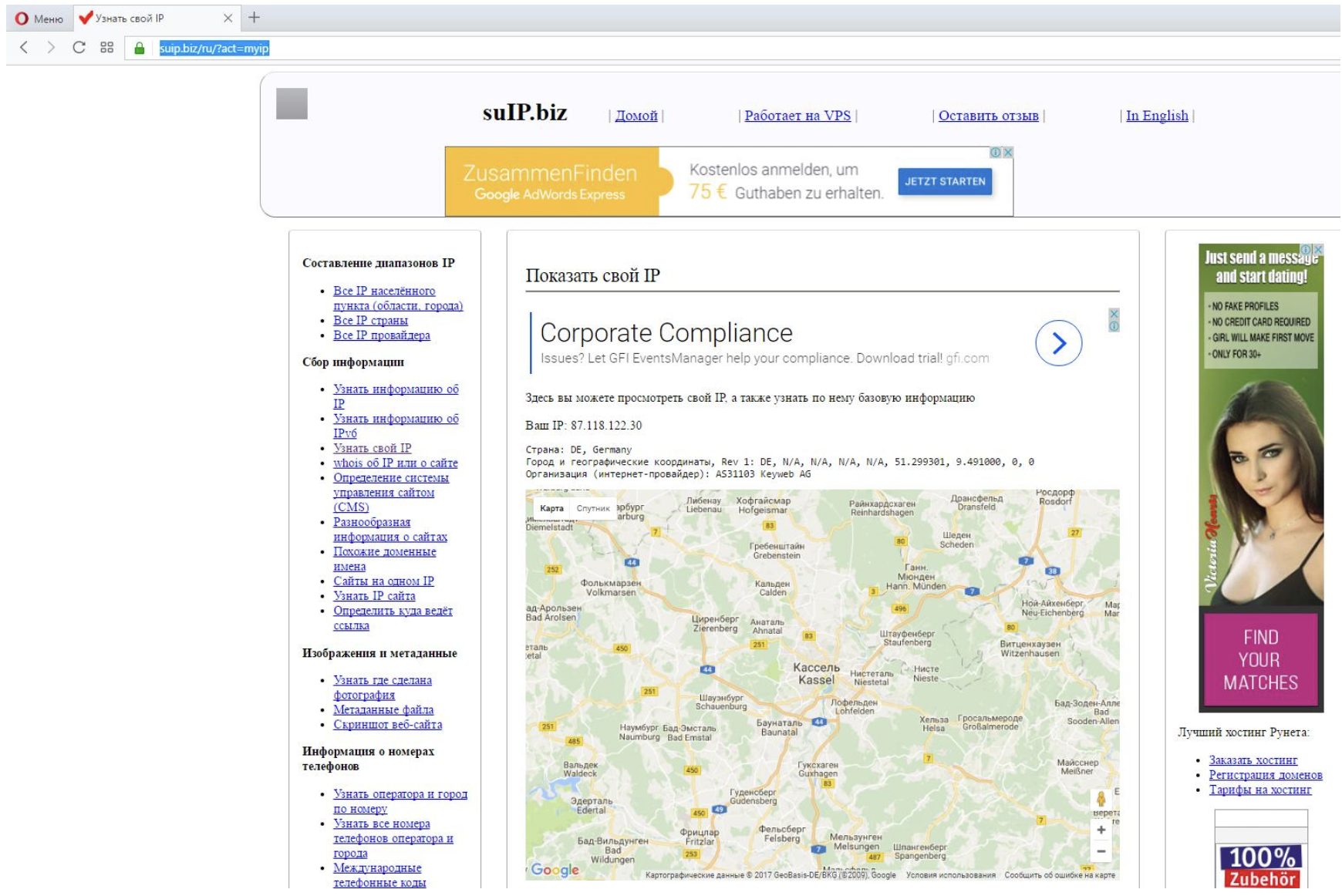Switch site language via 'In English'
This screenshot has height=896, width=1342.
click(1157, 116)
